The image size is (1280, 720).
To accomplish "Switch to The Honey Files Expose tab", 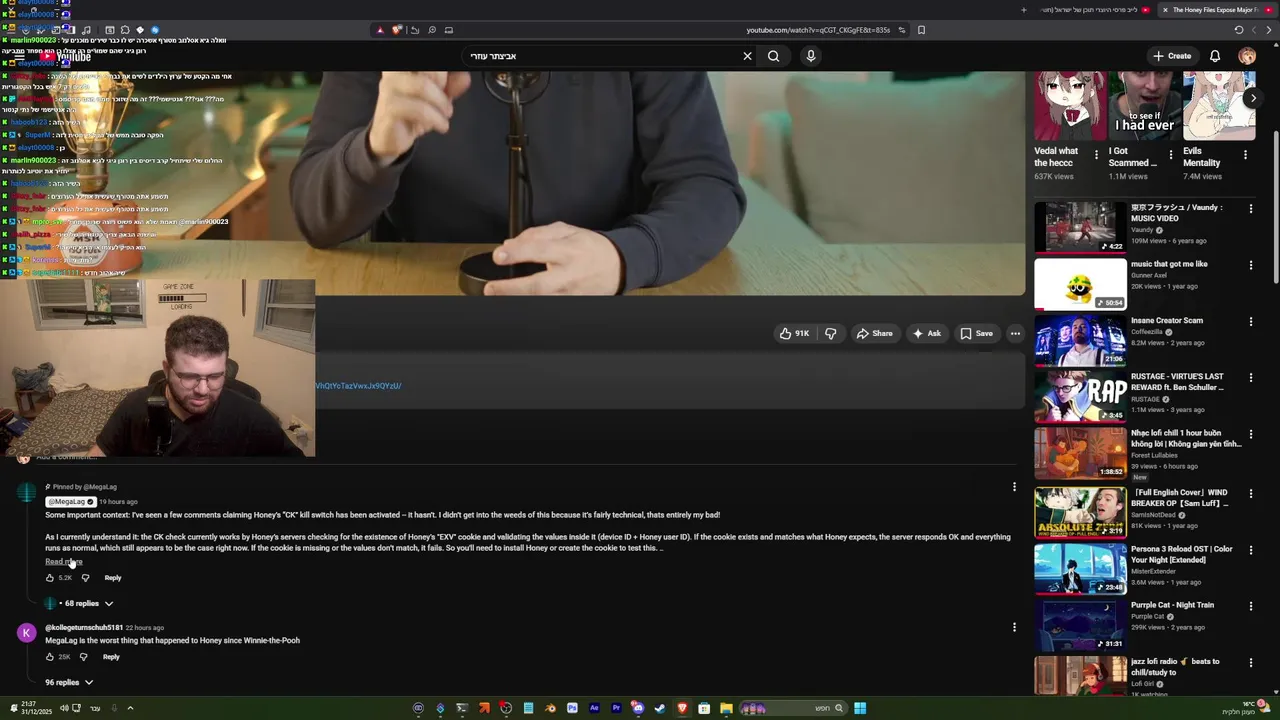I will (1215, 10).
